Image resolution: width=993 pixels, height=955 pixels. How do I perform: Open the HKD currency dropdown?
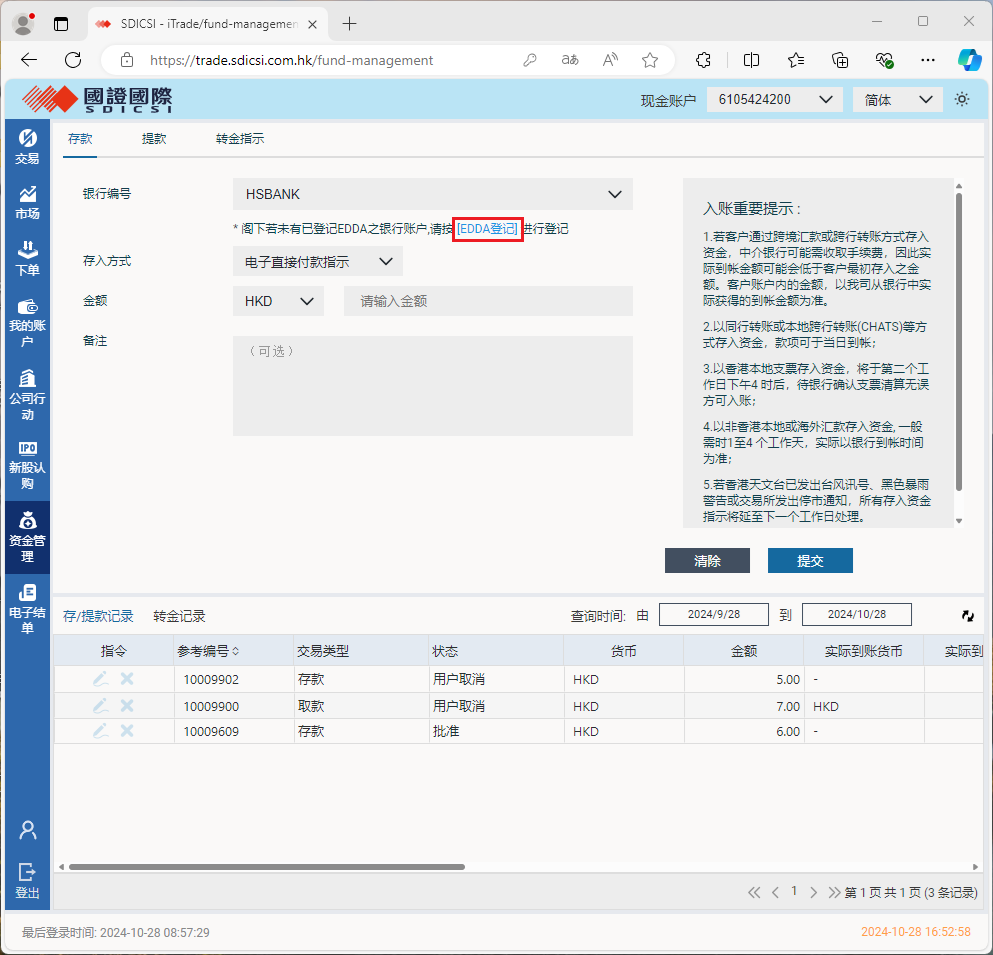point(278,300)
